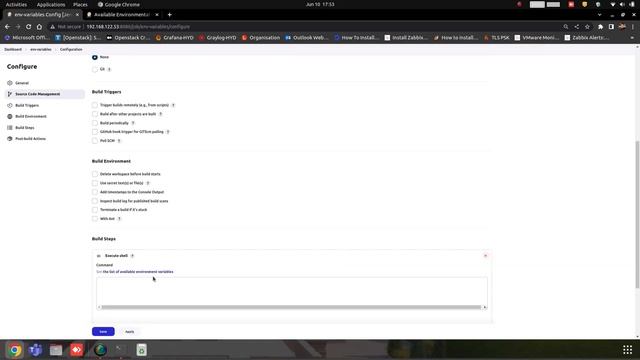Switch to Available Environmental browser tab
Screen dimensions: 640x360
pos(121,15)
